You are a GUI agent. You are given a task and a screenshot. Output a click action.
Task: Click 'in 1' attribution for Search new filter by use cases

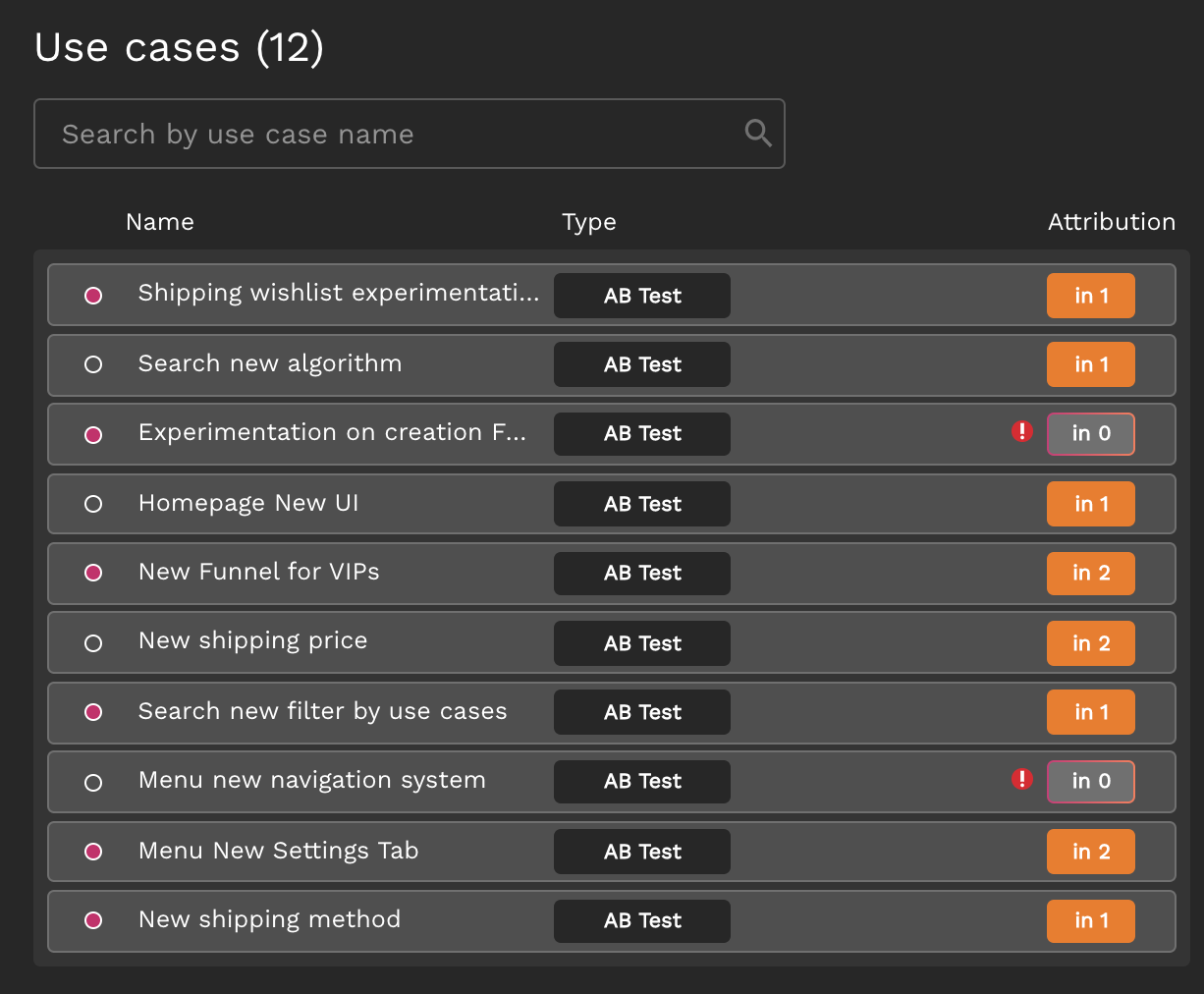tap(1091, 712)
